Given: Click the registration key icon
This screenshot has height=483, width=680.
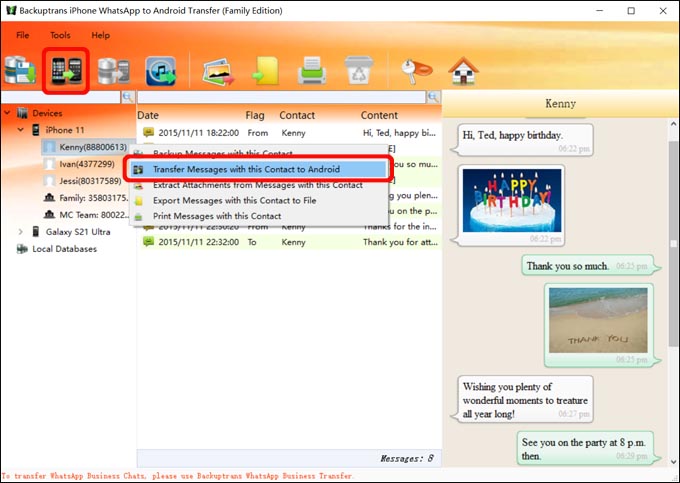Looking at the screenshot, I should click(x=412, y=70).
